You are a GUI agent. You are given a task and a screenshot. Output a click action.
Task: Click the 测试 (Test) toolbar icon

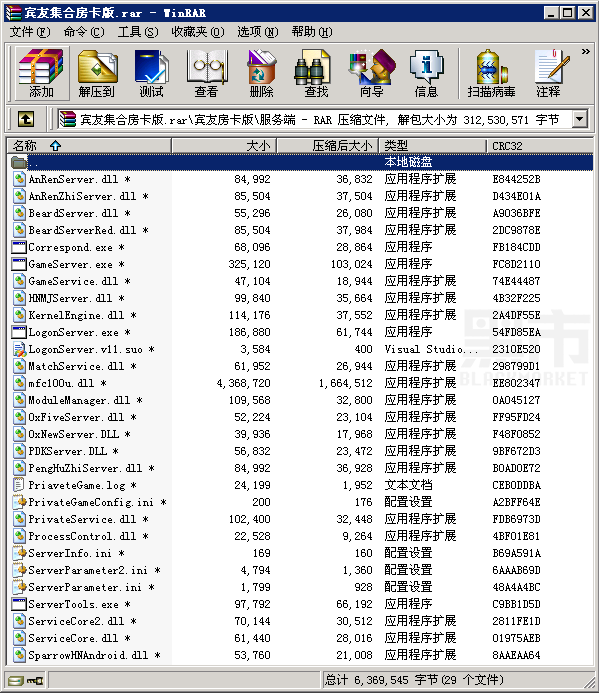pyautogui.click(x=151, y=73)
